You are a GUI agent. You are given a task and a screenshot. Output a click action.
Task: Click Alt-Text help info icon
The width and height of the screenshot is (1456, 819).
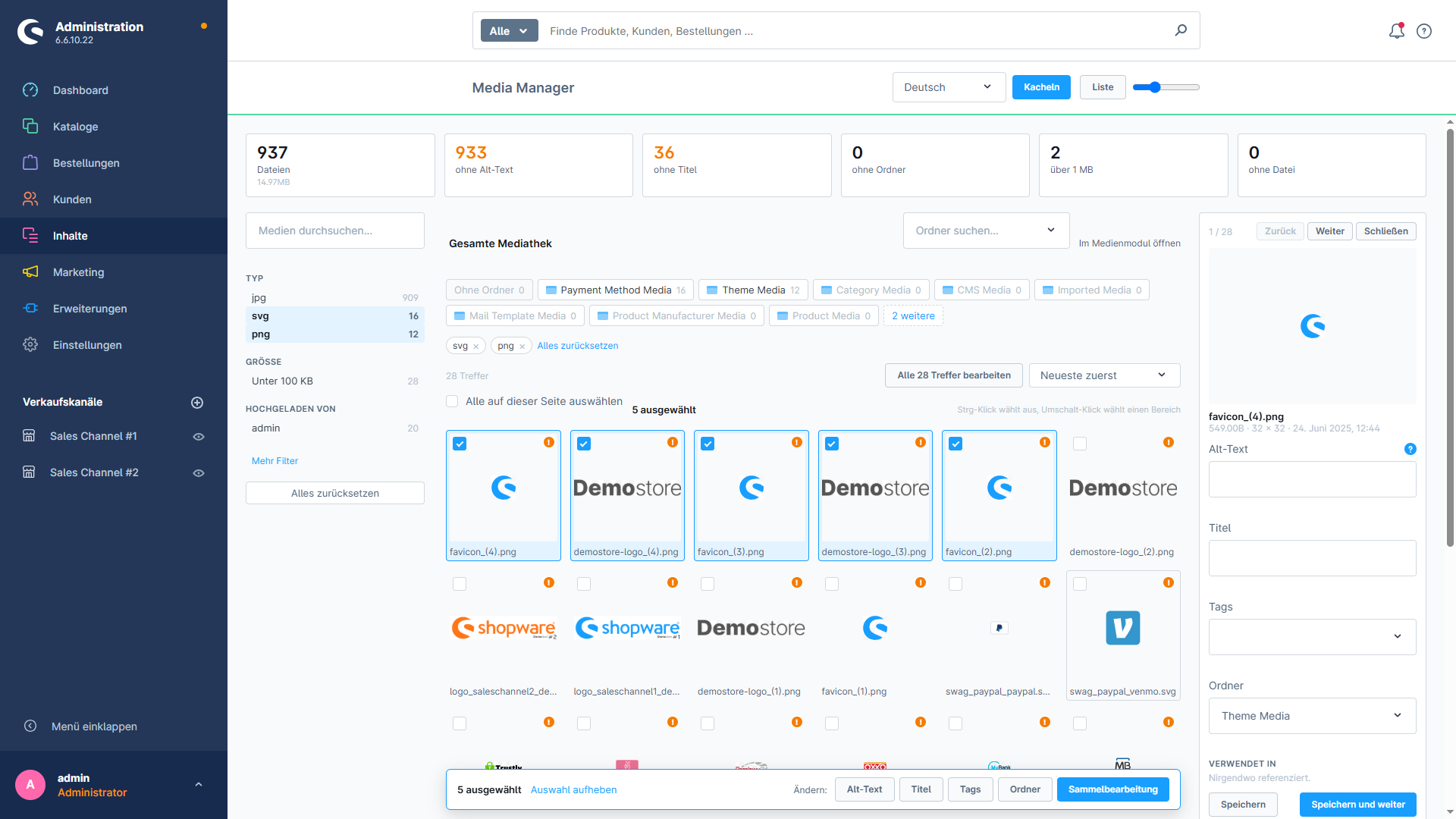click(x=1410, y=449)
